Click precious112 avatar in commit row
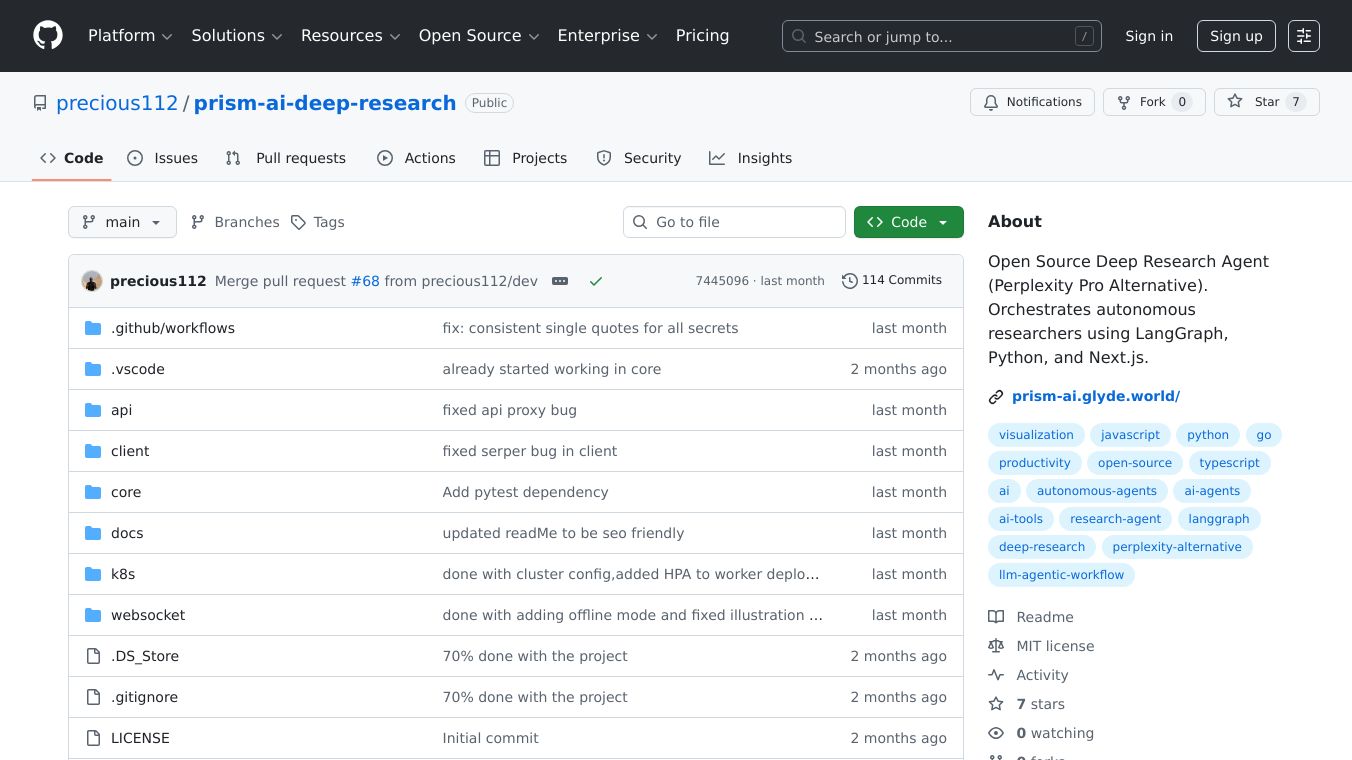Image resolution: width=1352 pixels, height=760 pixels. (92, 281)
